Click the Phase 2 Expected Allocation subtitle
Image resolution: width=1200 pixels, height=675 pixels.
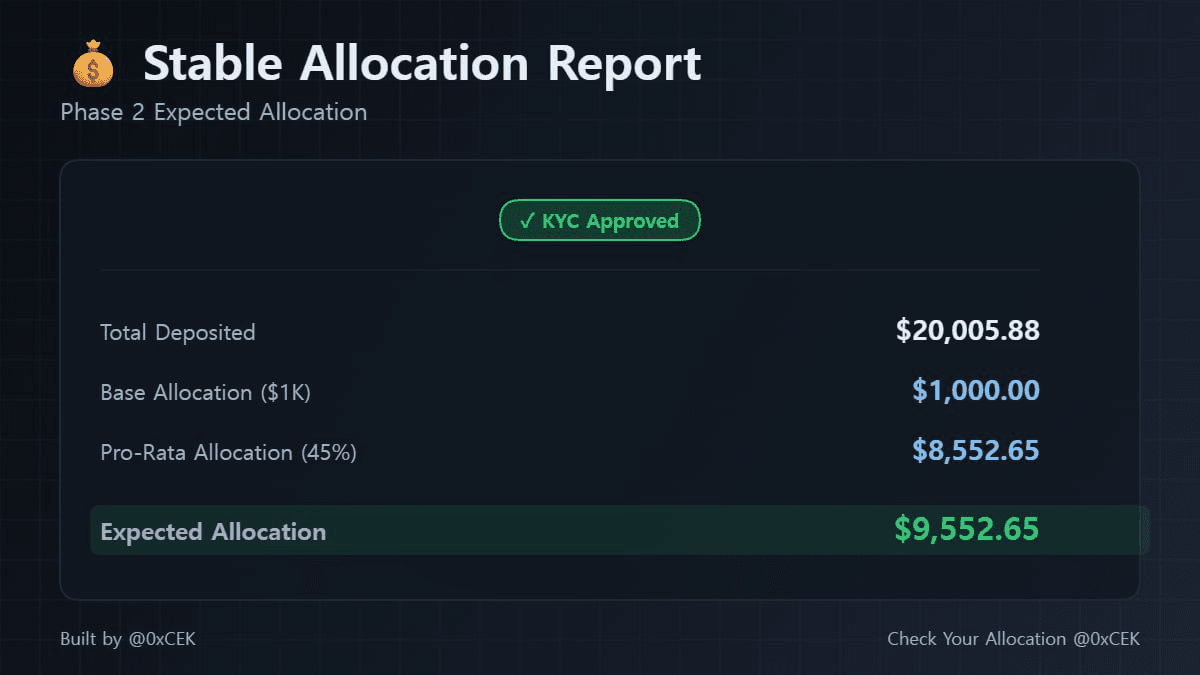[x=213, y=112]
